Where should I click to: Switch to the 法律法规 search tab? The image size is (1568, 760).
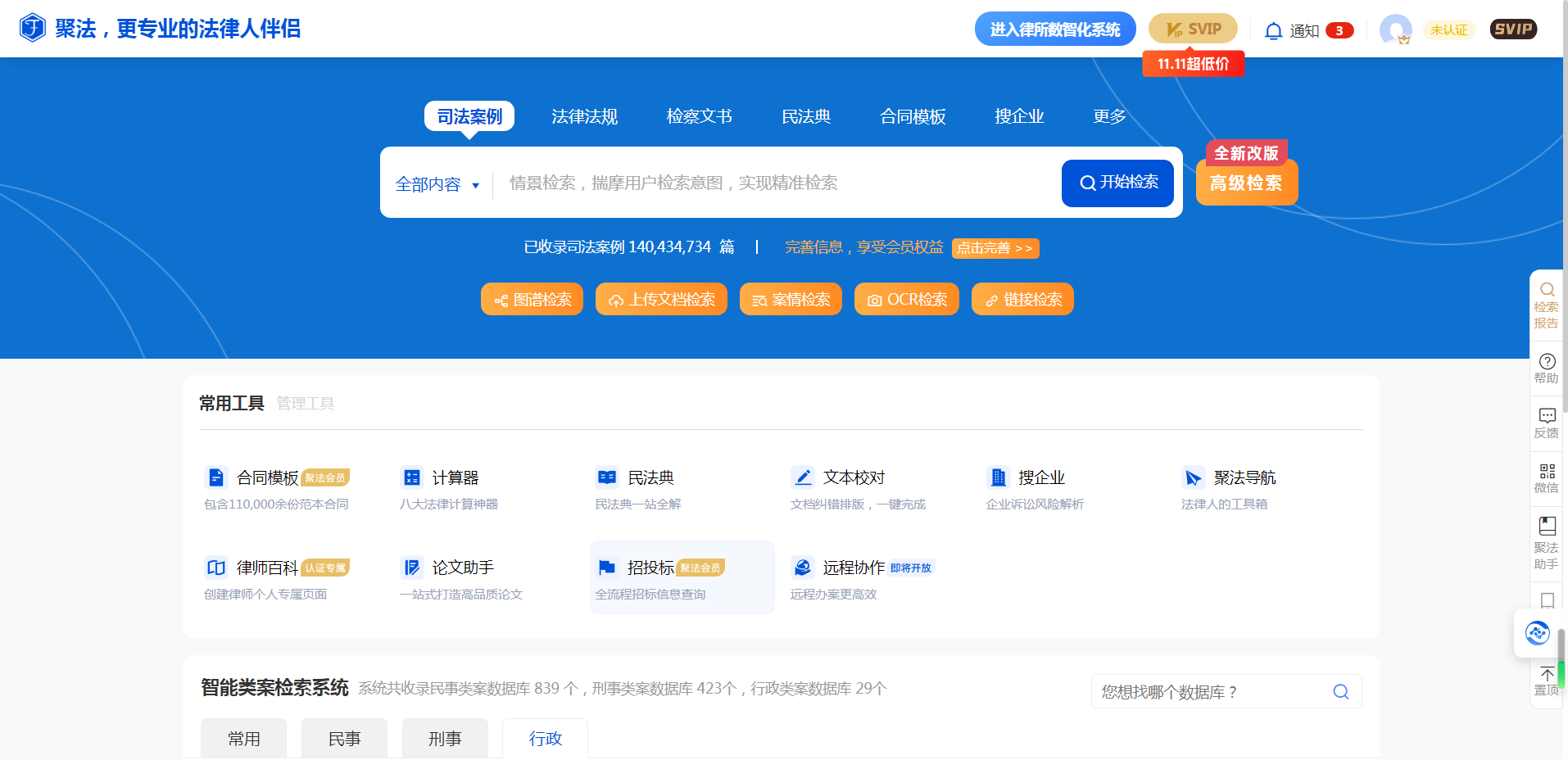pos(584,116)
